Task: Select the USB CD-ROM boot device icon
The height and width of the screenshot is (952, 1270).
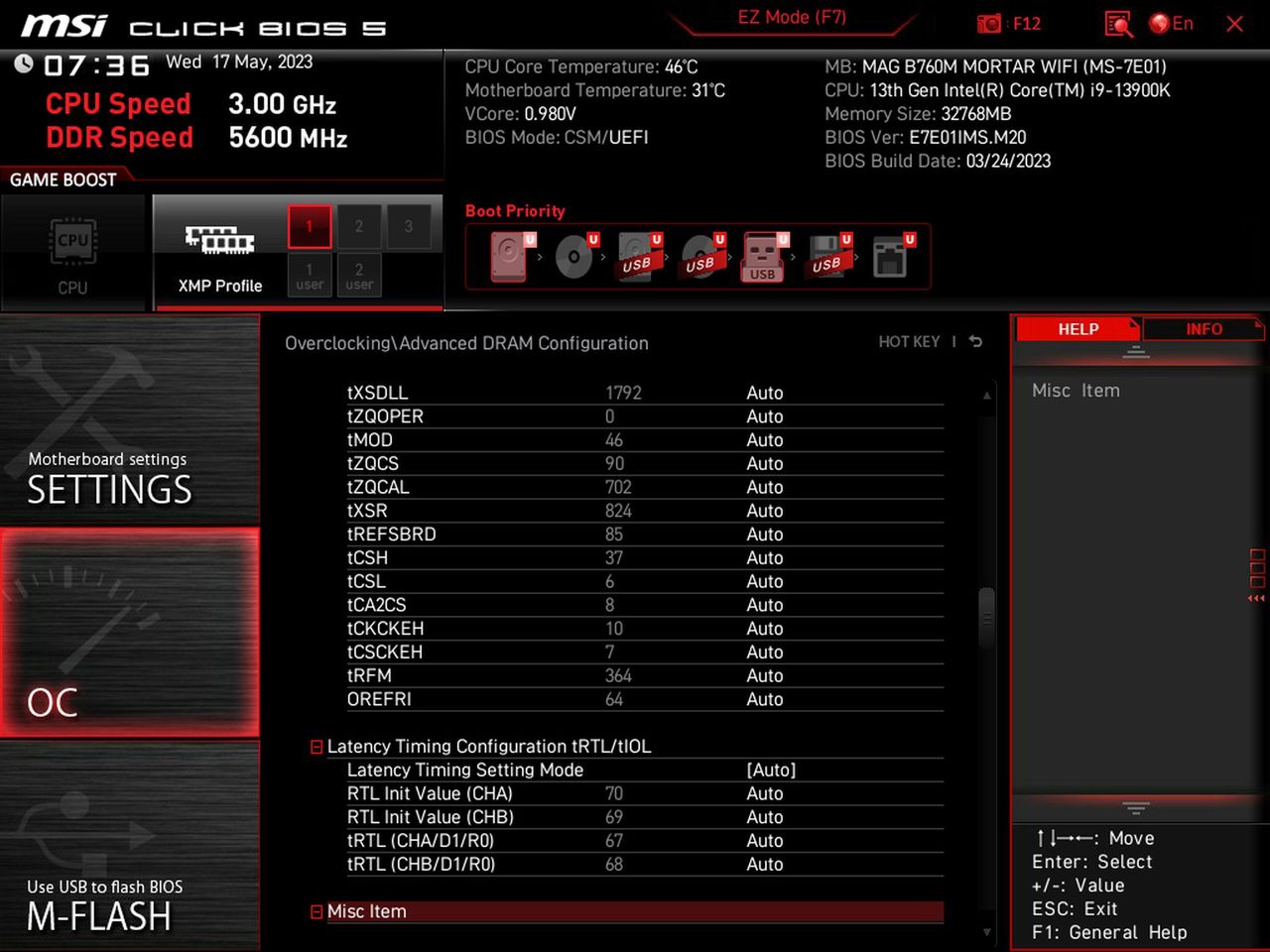Action: coord(702,257)
